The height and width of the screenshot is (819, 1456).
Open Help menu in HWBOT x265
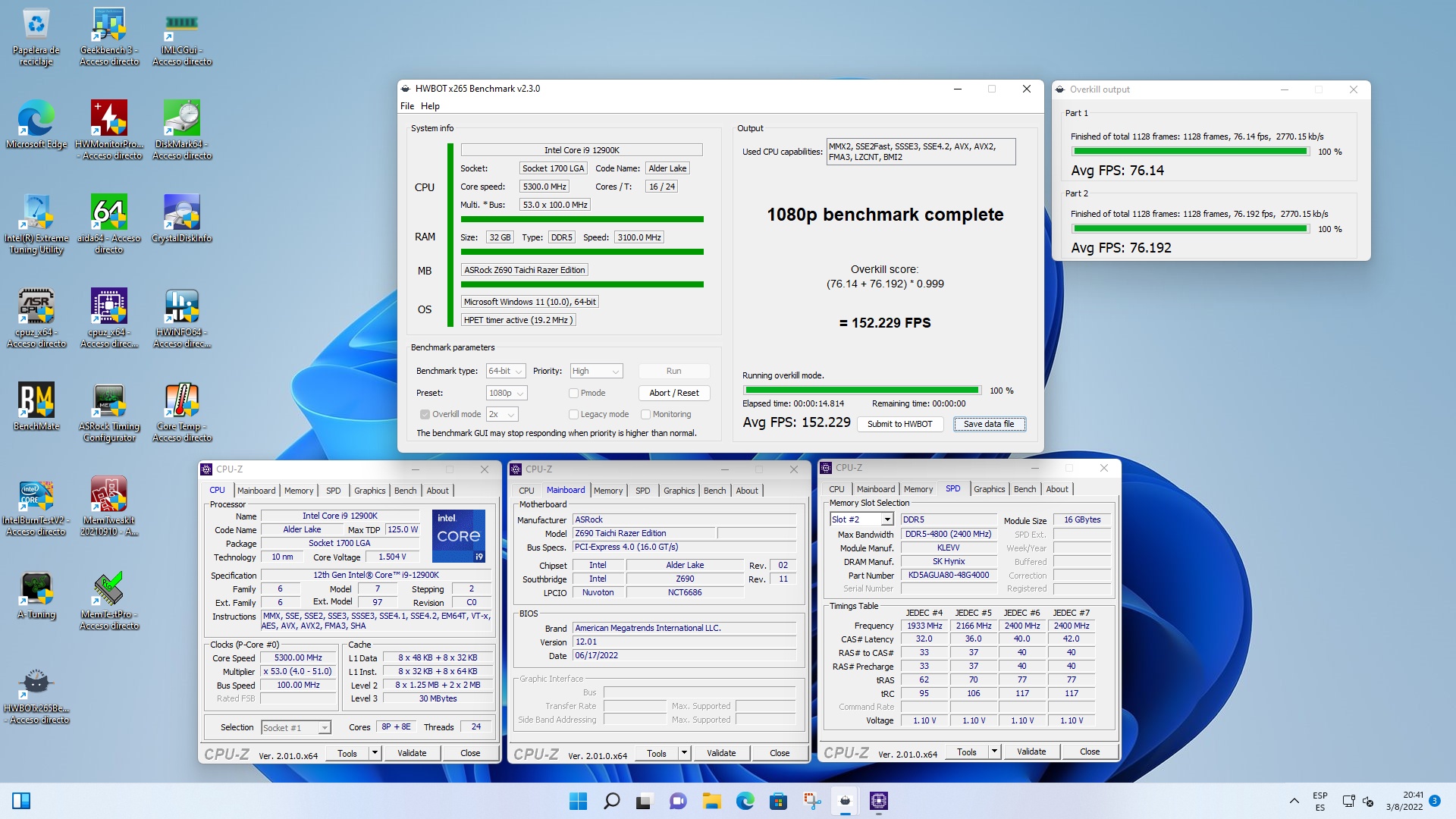point(430,106)
